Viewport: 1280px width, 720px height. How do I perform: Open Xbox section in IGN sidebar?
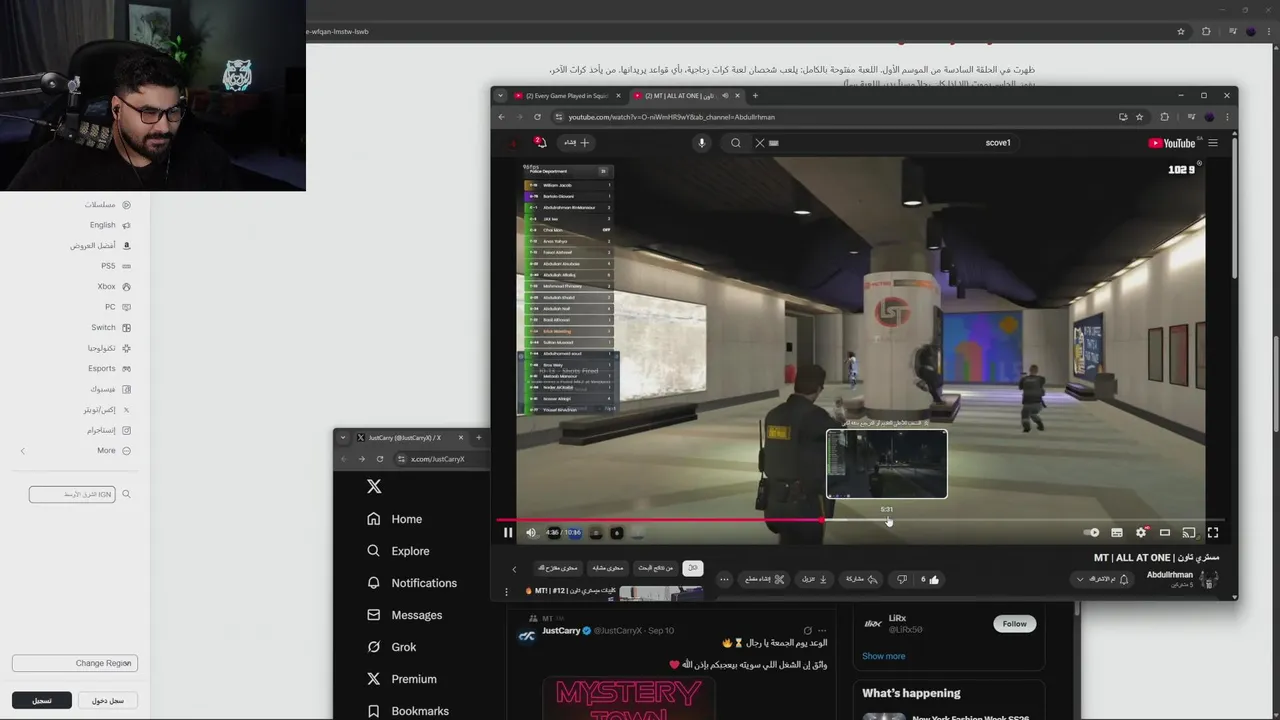pos(113,287)
